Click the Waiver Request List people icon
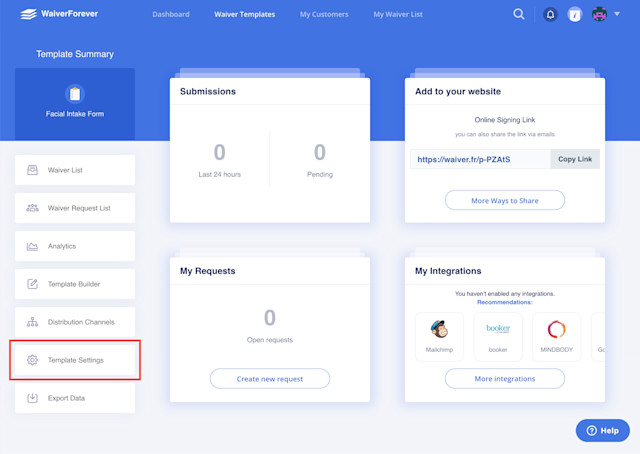Viewport: 640px width, 454px height. [x=32, y=208]
